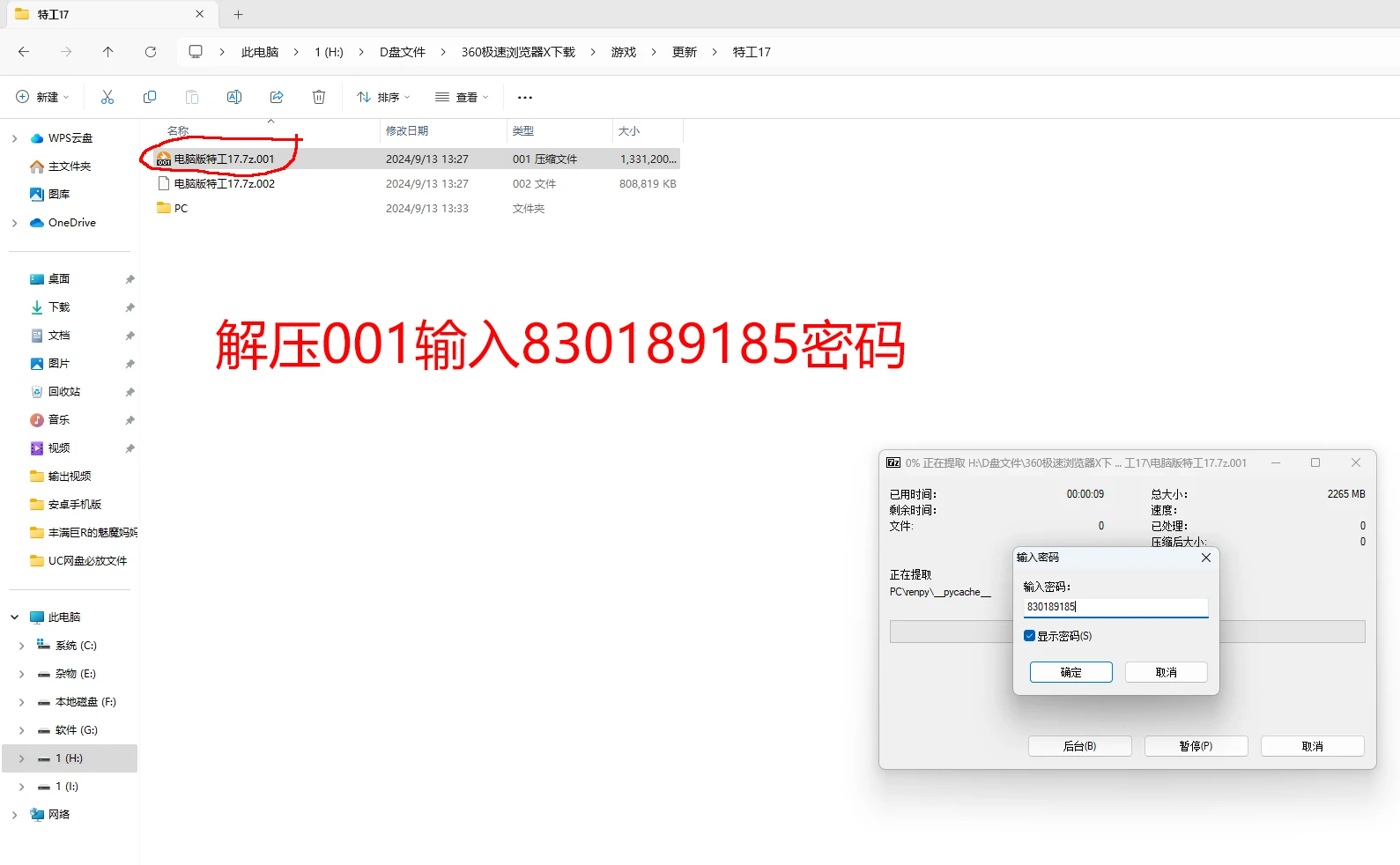This screenshot has width=1400, height=865.
Task: Collapse 此电脑 tree node
Action: tap(14, 617)
